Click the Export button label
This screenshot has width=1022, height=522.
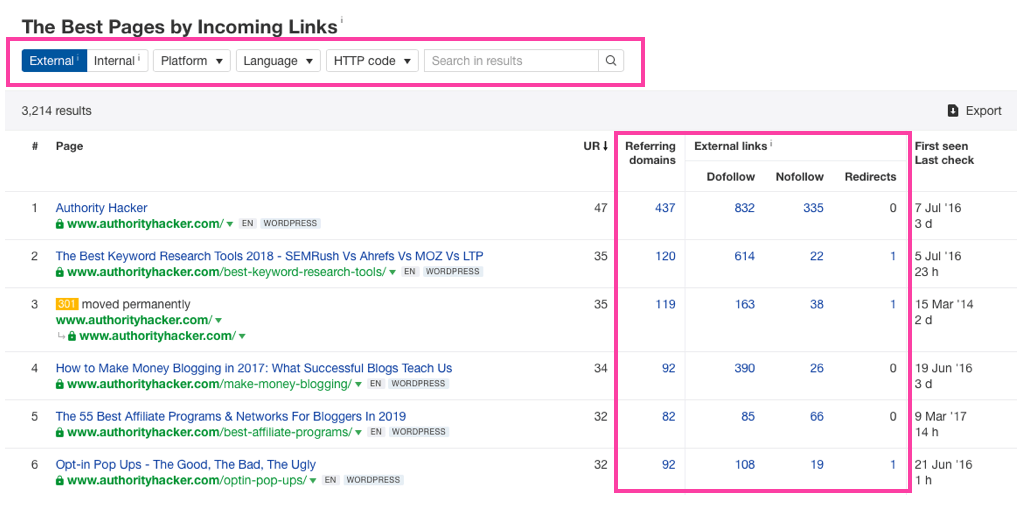[x=984, y=111]
